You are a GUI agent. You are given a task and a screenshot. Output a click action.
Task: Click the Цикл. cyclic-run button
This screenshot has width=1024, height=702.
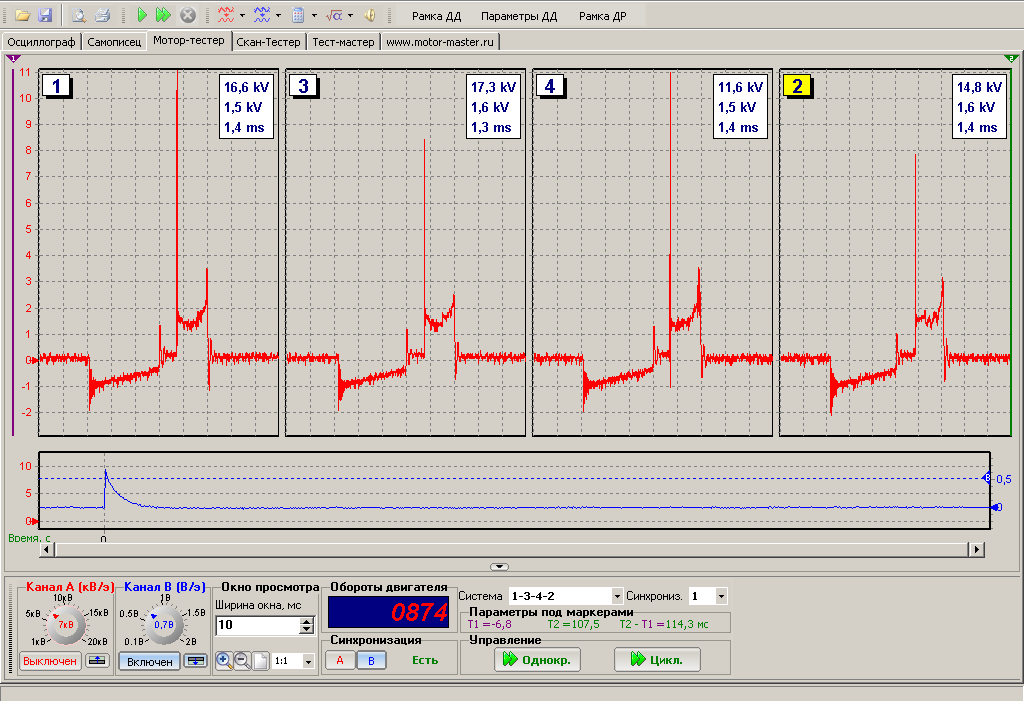pos(657,660)
